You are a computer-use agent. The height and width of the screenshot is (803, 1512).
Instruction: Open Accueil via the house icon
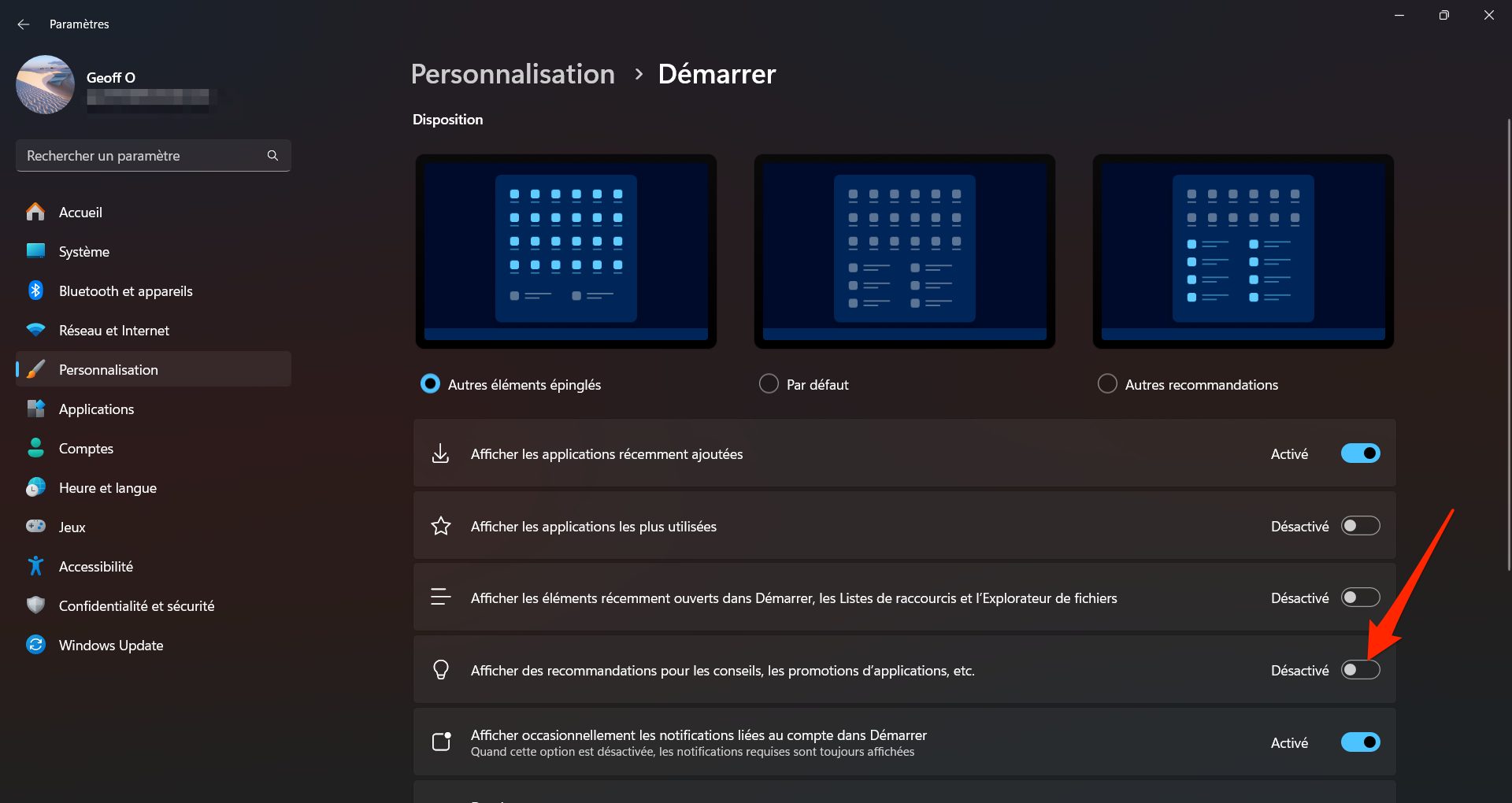point(35,212)
